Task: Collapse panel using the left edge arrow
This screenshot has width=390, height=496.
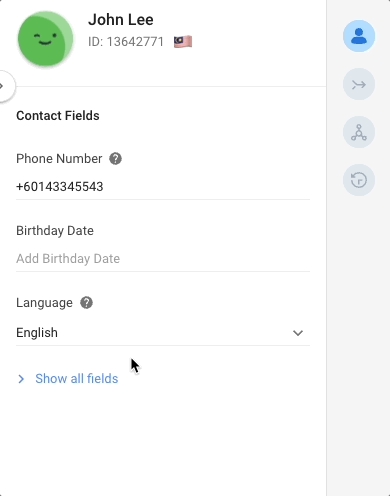Action: (5, 86)
